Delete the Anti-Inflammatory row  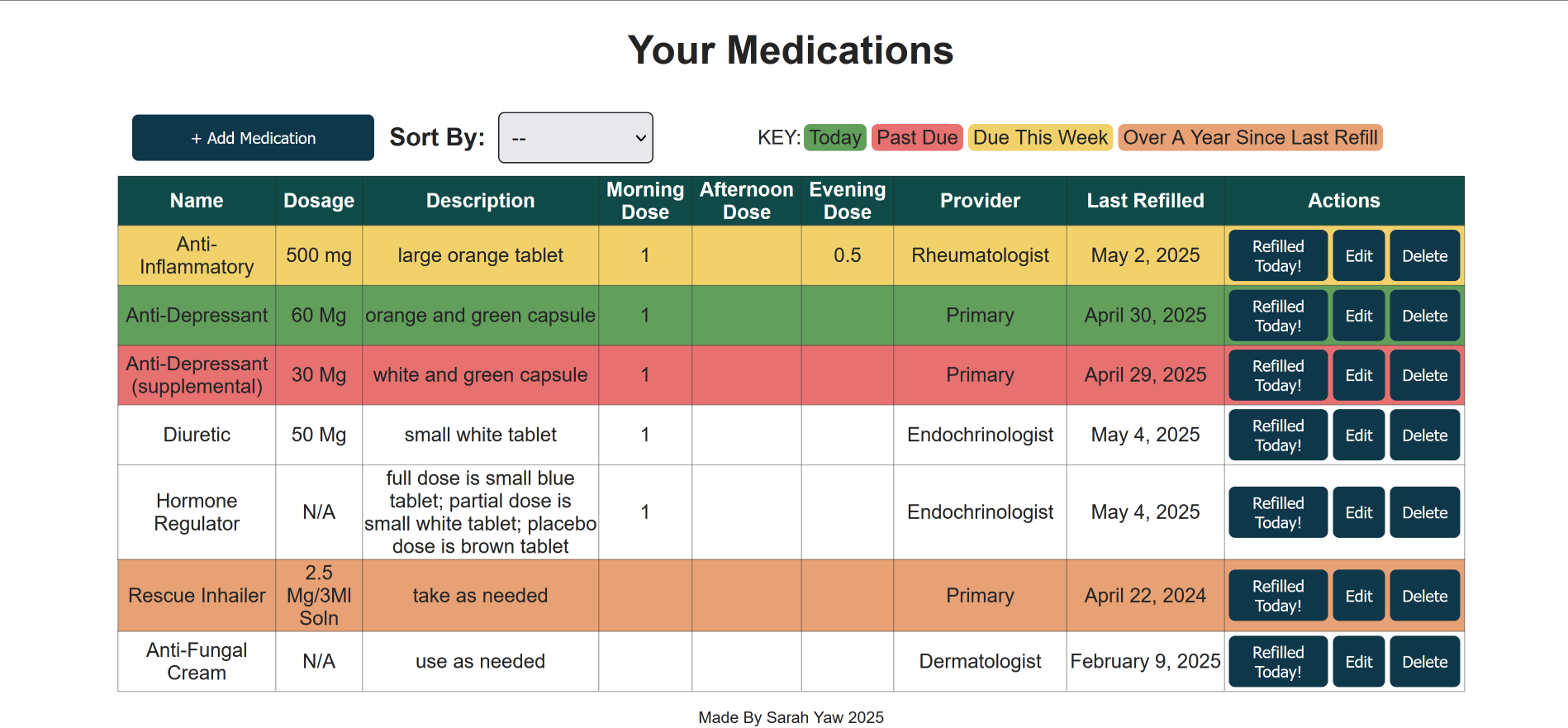coord(1424,256)
